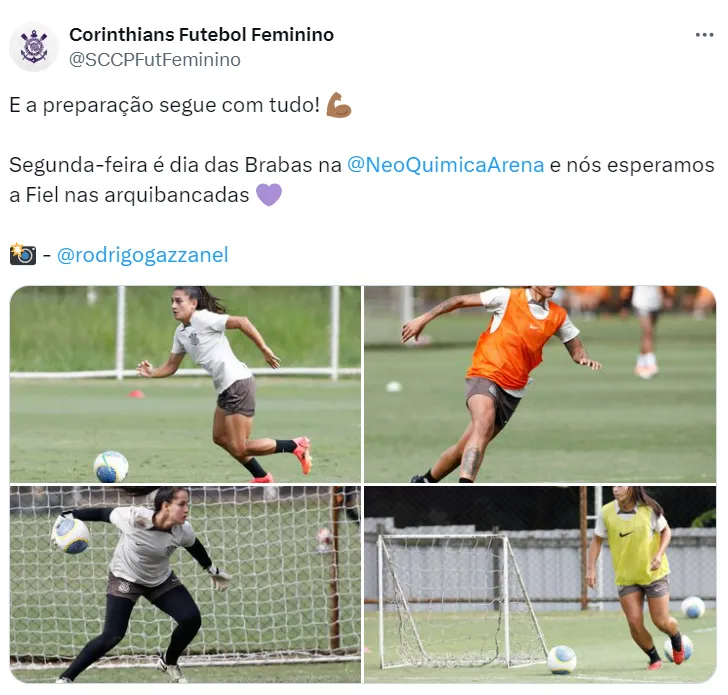Open the photo of the player in the orange bib
This screenshot has width=728, height=695.
click(540, 384)
